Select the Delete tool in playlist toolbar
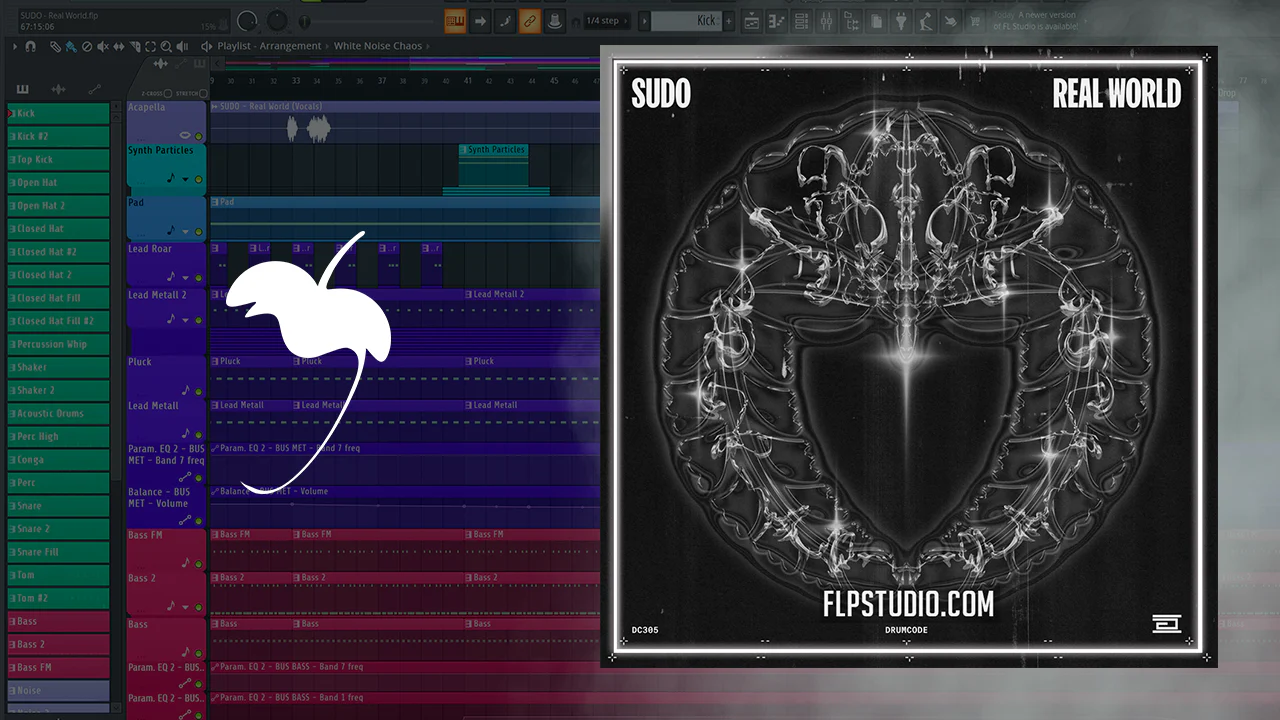 click(87, 46)
